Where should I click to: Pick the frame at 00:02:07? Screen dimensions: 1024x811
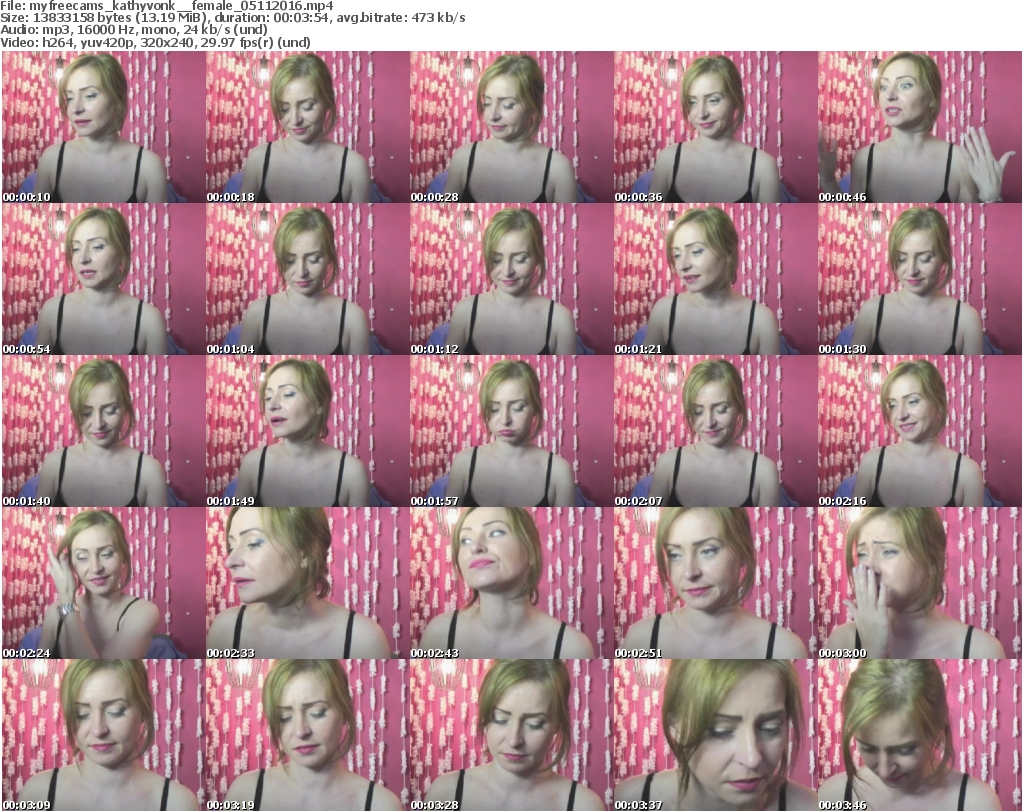coord(716,432)
